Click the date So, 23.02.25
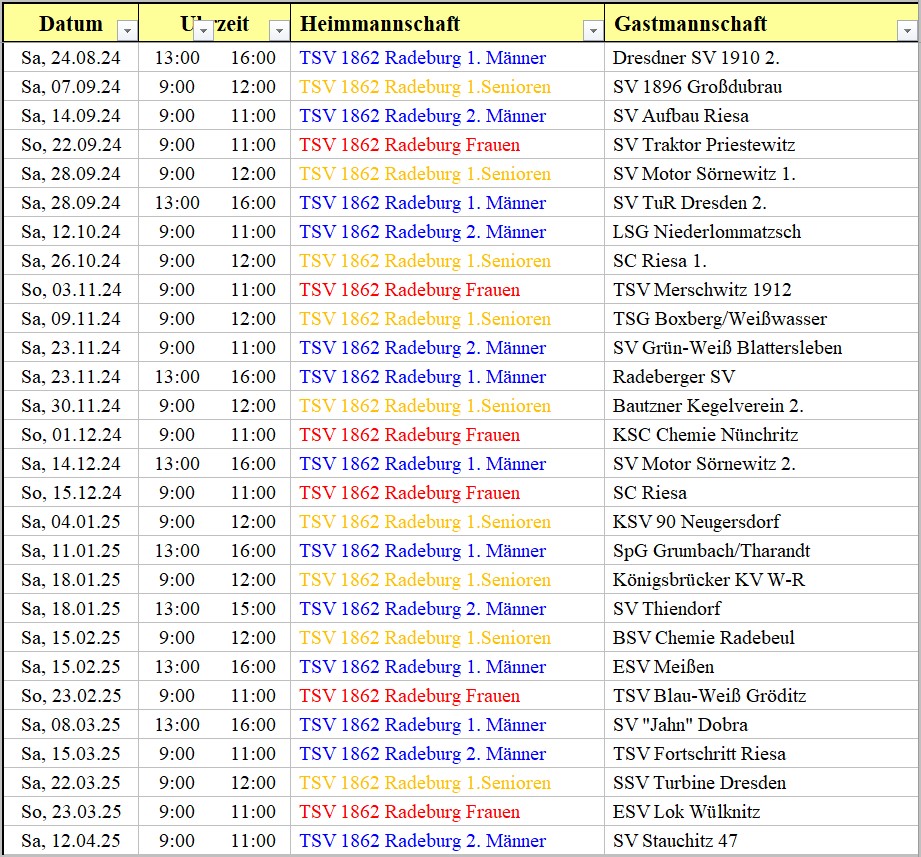 pos(71,695)
